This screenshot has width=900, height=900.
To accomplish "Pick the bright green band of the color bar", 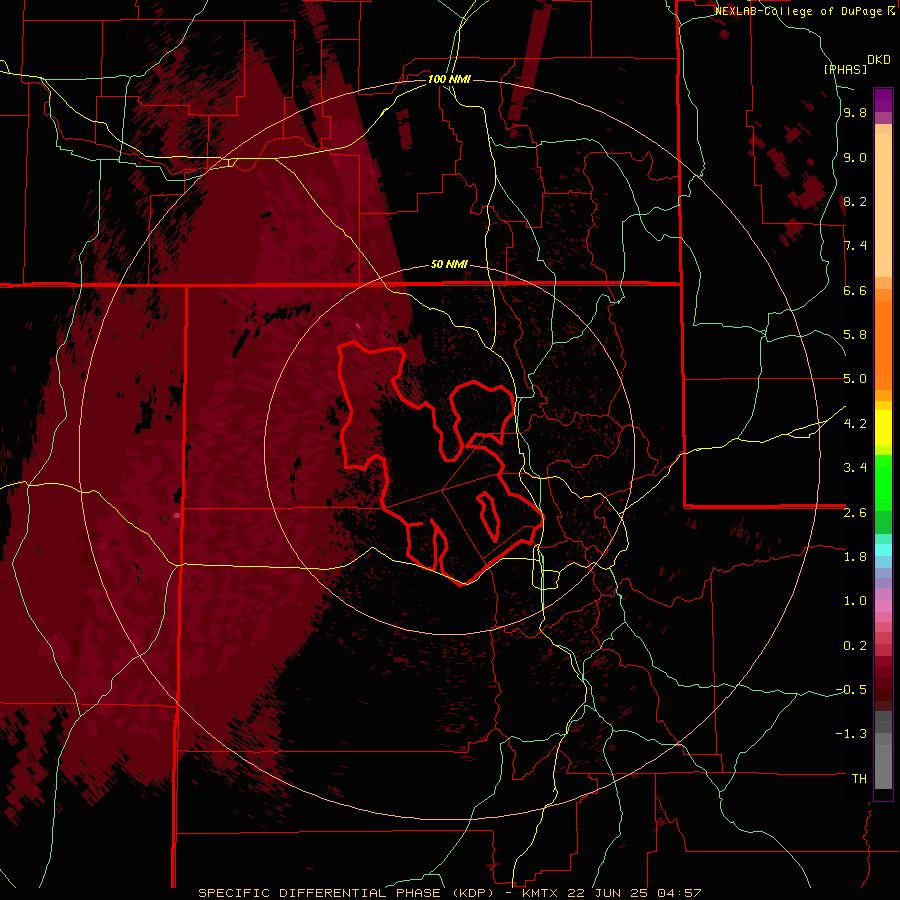I will [x=883, y=483].
